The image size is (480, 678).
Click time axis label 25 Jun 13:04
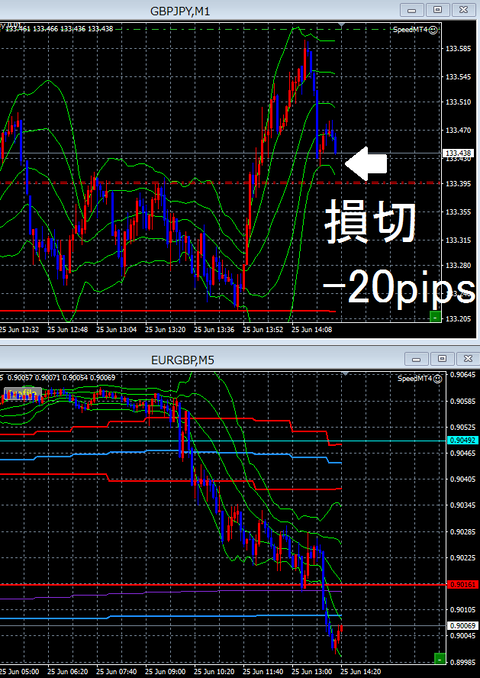coord(116,329)
